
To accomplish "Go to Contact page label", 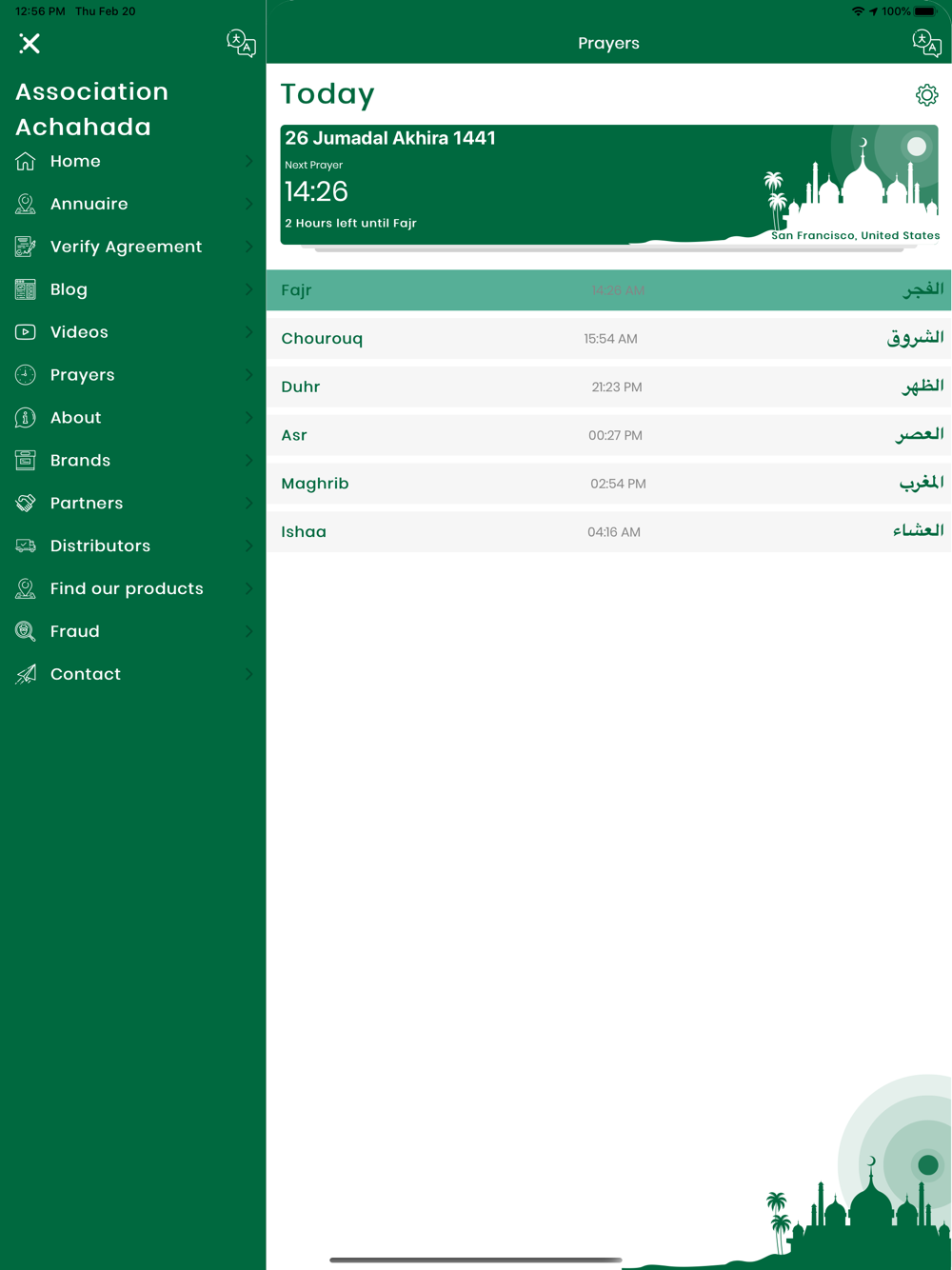I will click(86, 674).
